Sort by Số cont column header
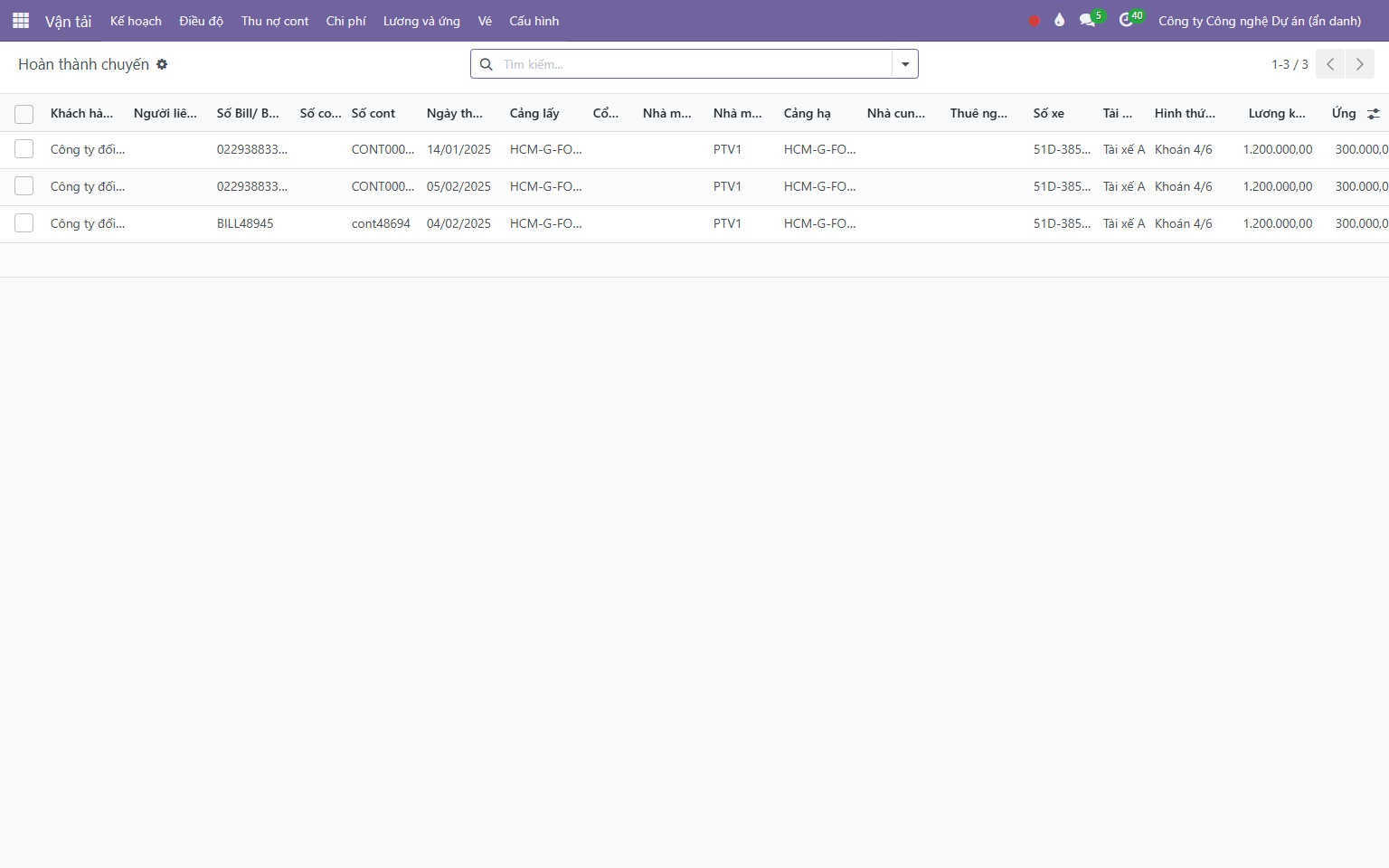Image resolution: width=1389 pixels, height=868 pixels. pyautogui.click(x=373, y=113)
